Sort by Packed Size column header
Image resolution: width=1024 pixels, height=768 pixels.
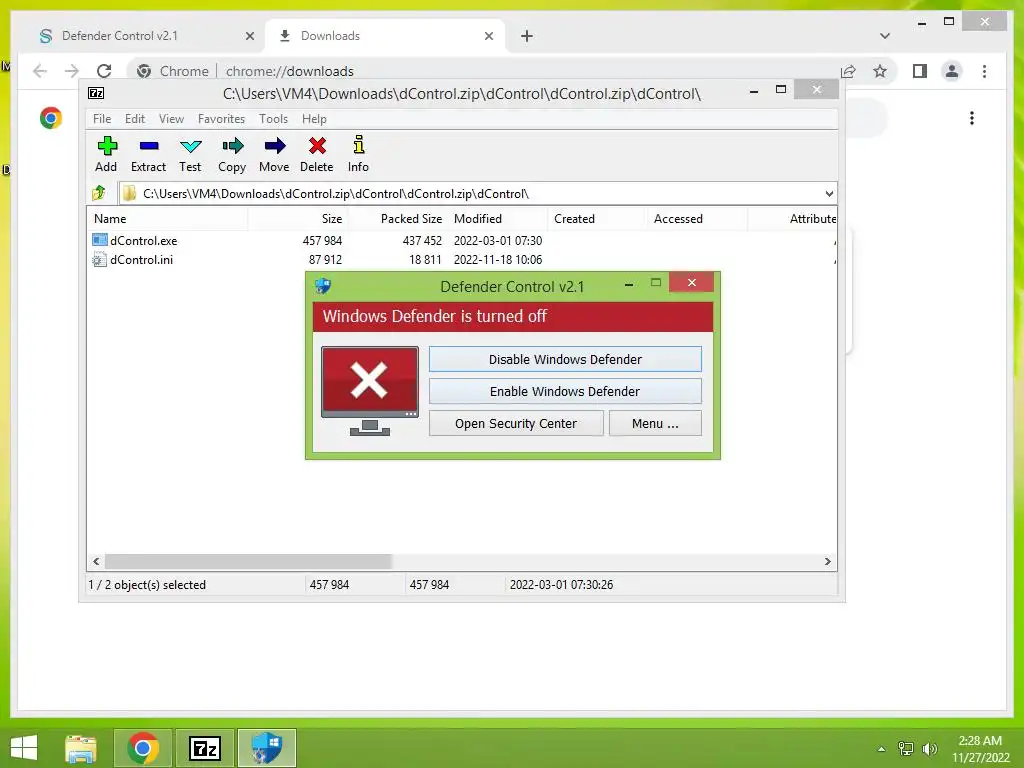click(398, 219)
